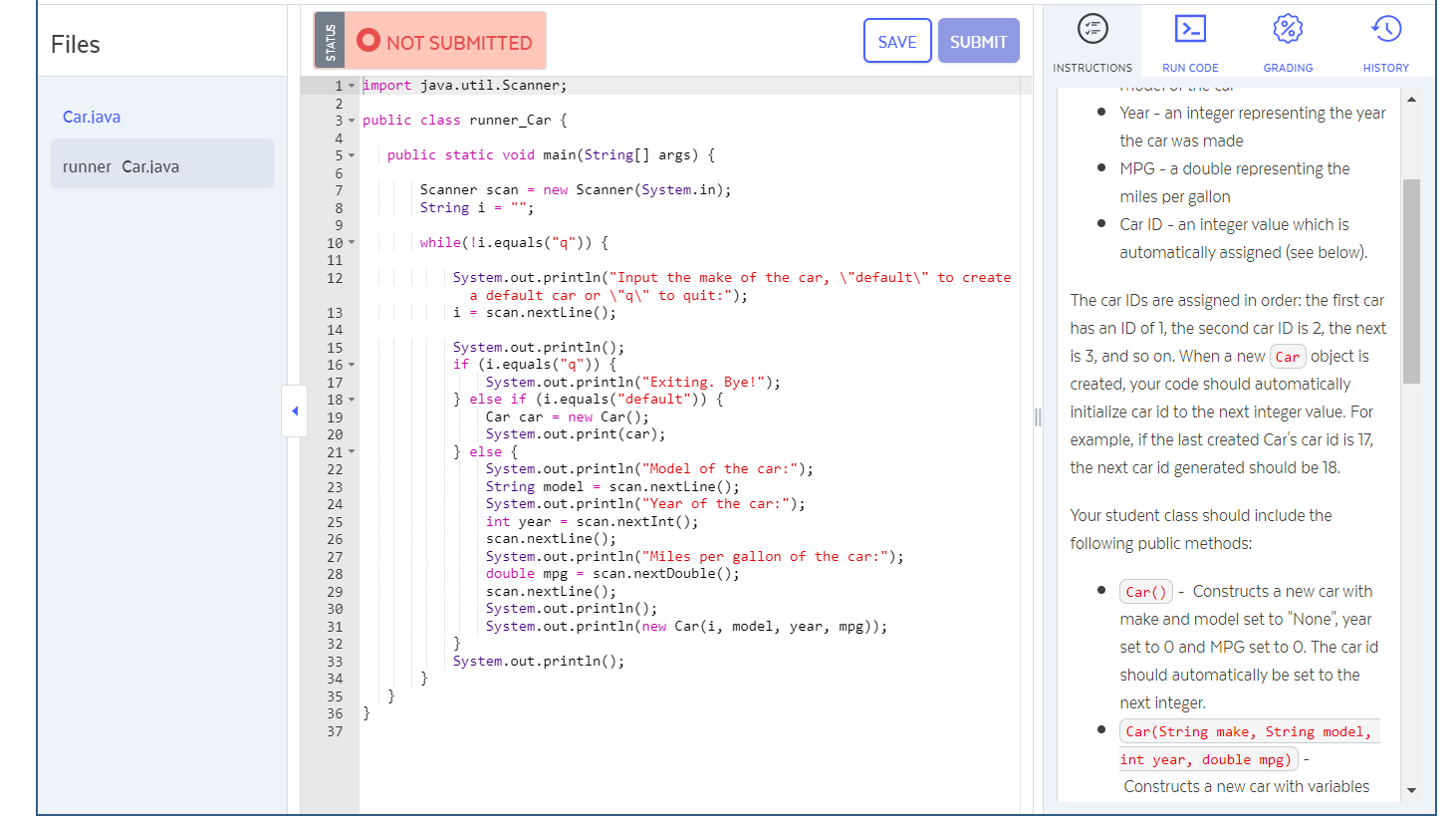This screenshot has width=1456, height=828.
Task: View submission History
Action: pyautogui.click(x=1385, y=40)
